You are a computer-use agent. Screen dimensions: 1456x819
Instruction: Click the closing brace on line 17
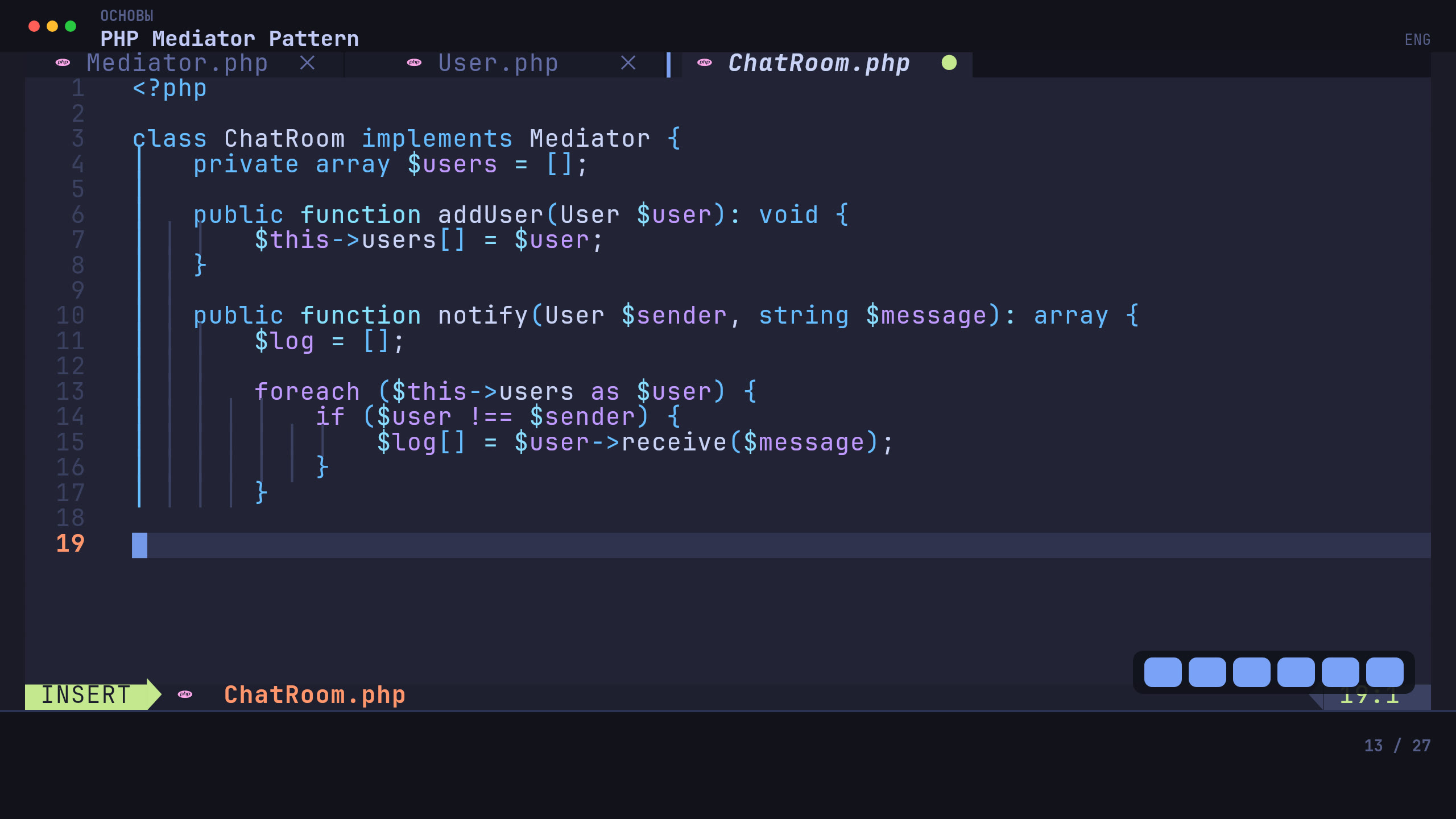pos(261,493)
